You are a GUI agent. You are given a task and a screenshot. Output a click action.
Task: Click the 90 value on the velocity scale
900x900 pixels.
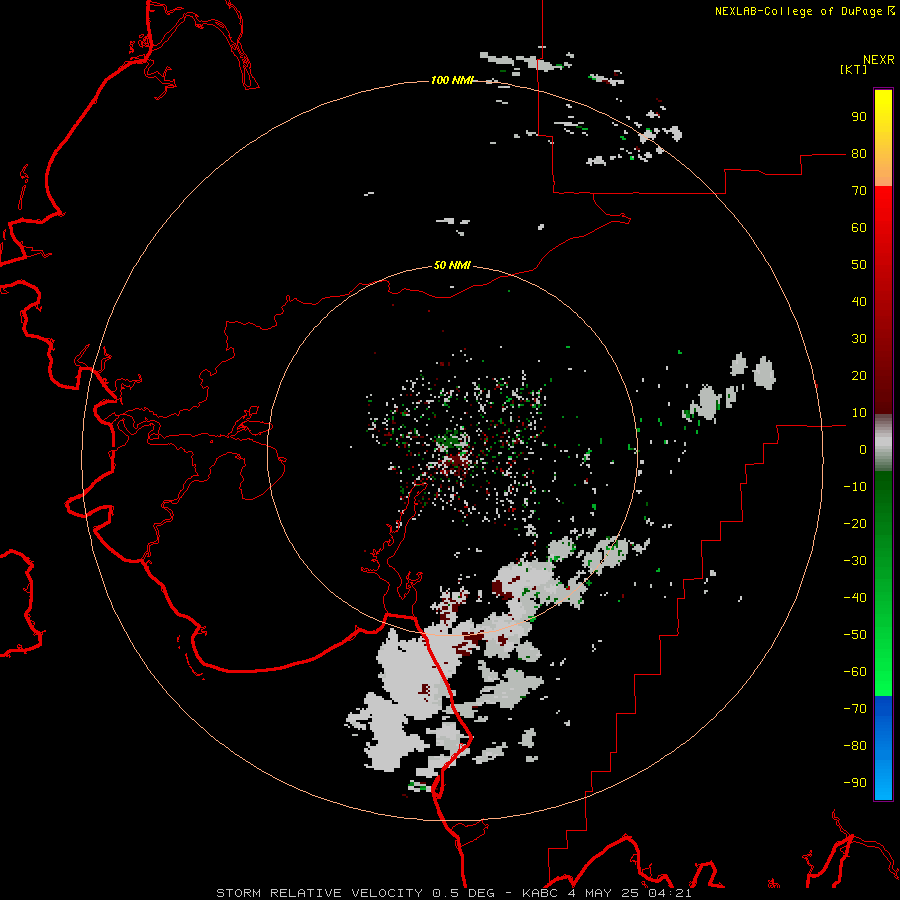click(859, 117)
